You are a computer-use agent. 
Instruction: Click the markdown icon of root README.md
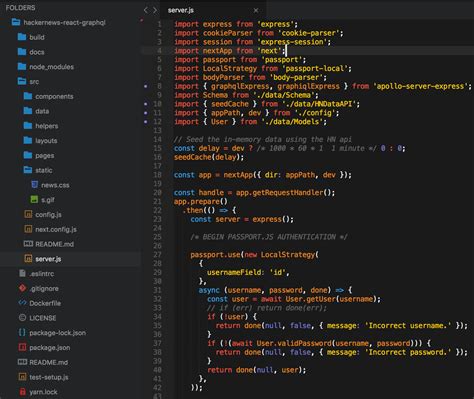coord(22,362)
